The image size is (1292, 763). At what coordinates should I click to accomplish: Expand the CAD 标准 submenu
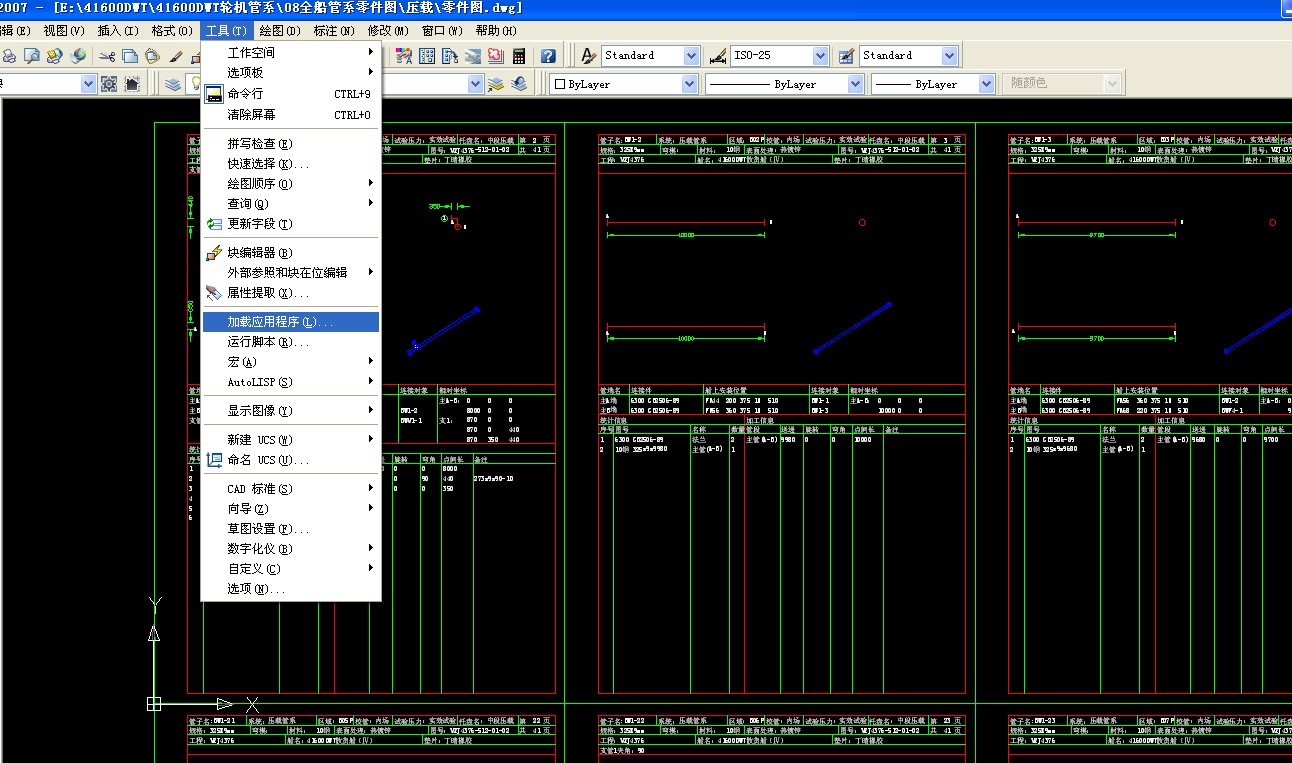click(290, 488)
